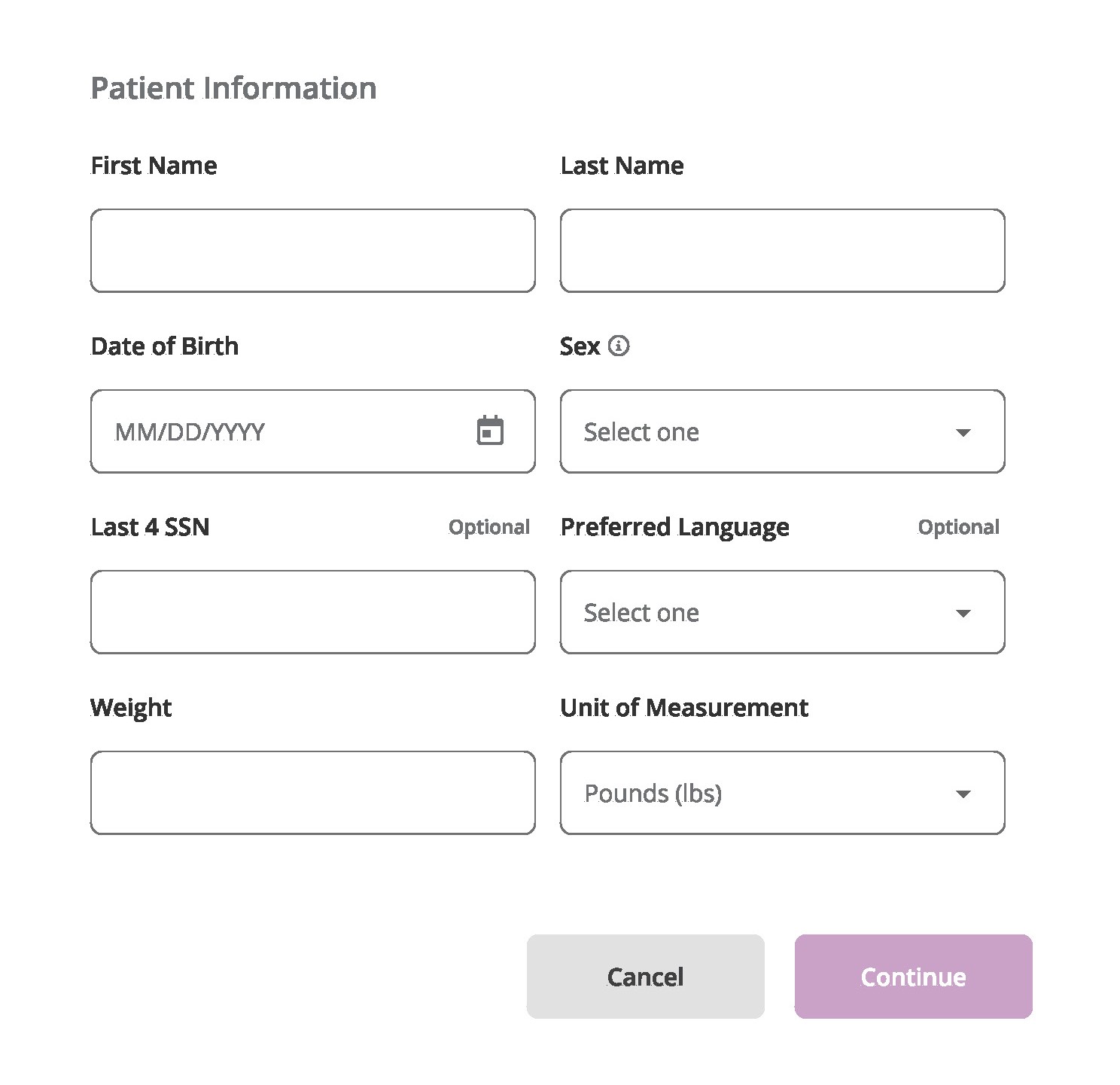Expand the Sex dropdown chevron
This screenshot has width=1120, height=1085.
pyautogui.click(x=964, y=431)
